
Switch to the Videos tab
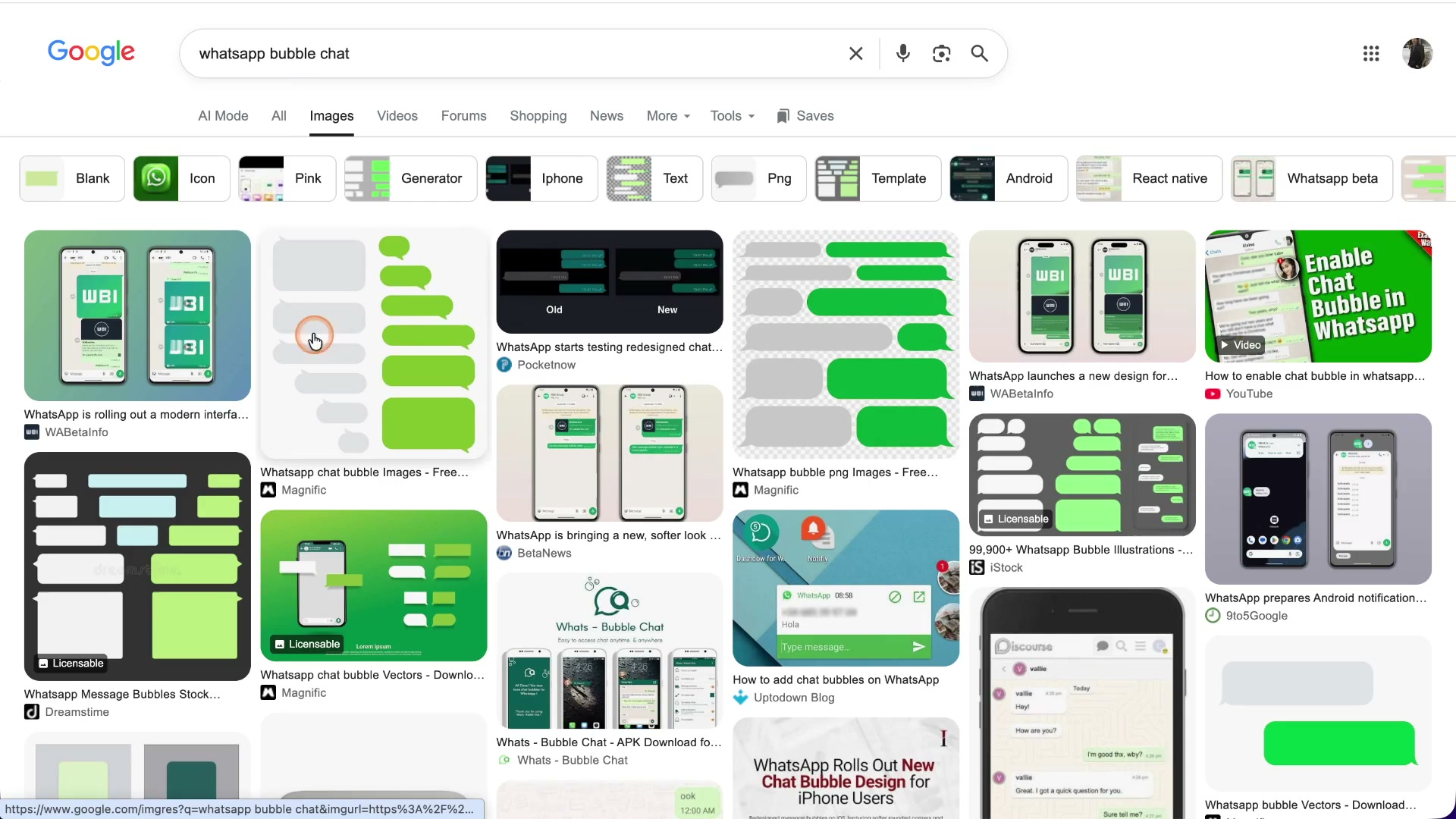pyautogui.click(x=397, y=116)
